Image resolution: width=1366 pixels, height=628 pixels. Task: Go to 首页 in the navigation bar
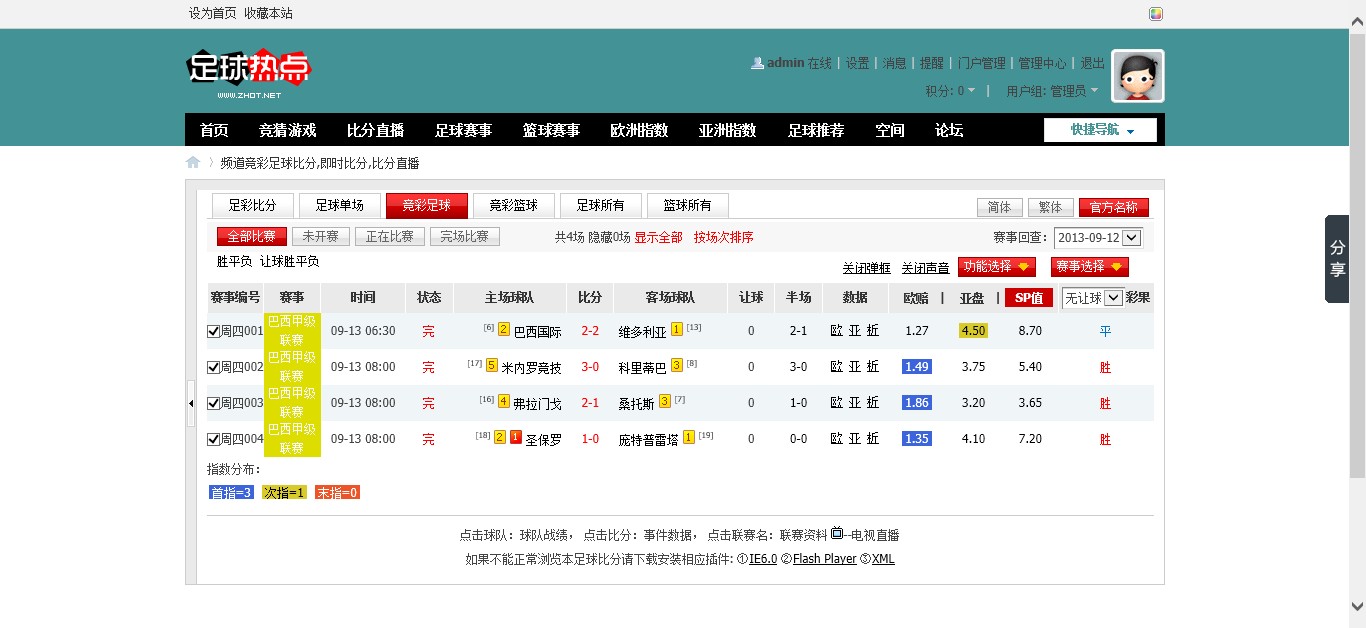[x=214, y=130]
